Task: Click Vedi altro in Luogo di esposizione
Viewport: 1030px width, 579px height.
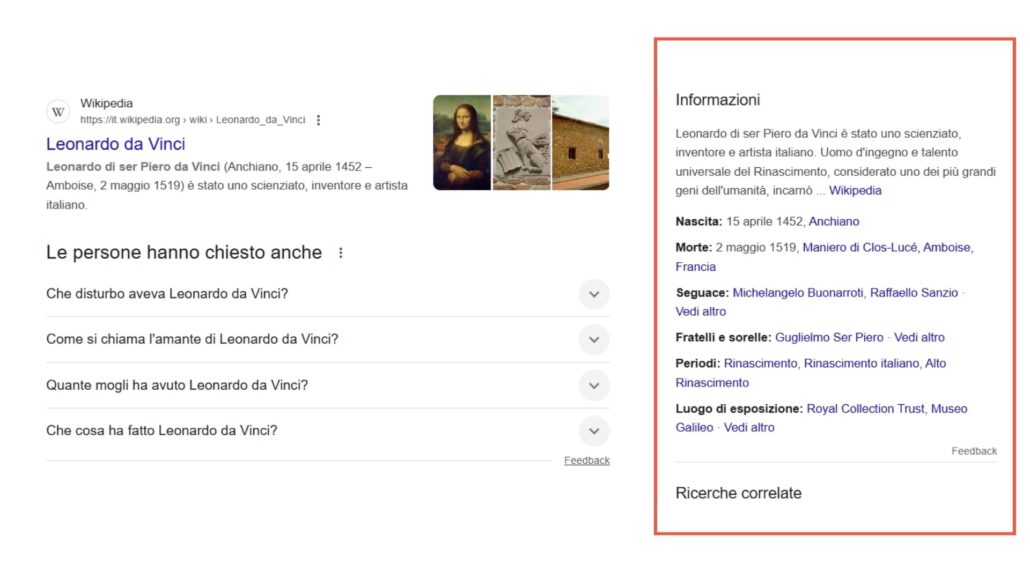Action: pyautogui.click(x=749, y=427)
